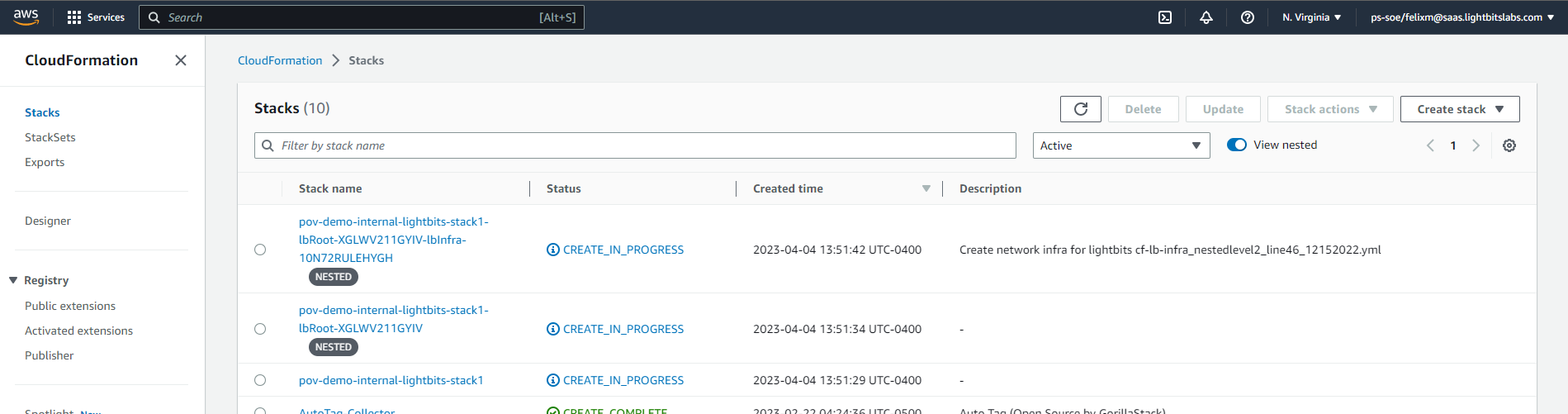
Task: Open the lbInfra-10N72RULEHYGH nested stack link
Action: (x=394, y=240)
